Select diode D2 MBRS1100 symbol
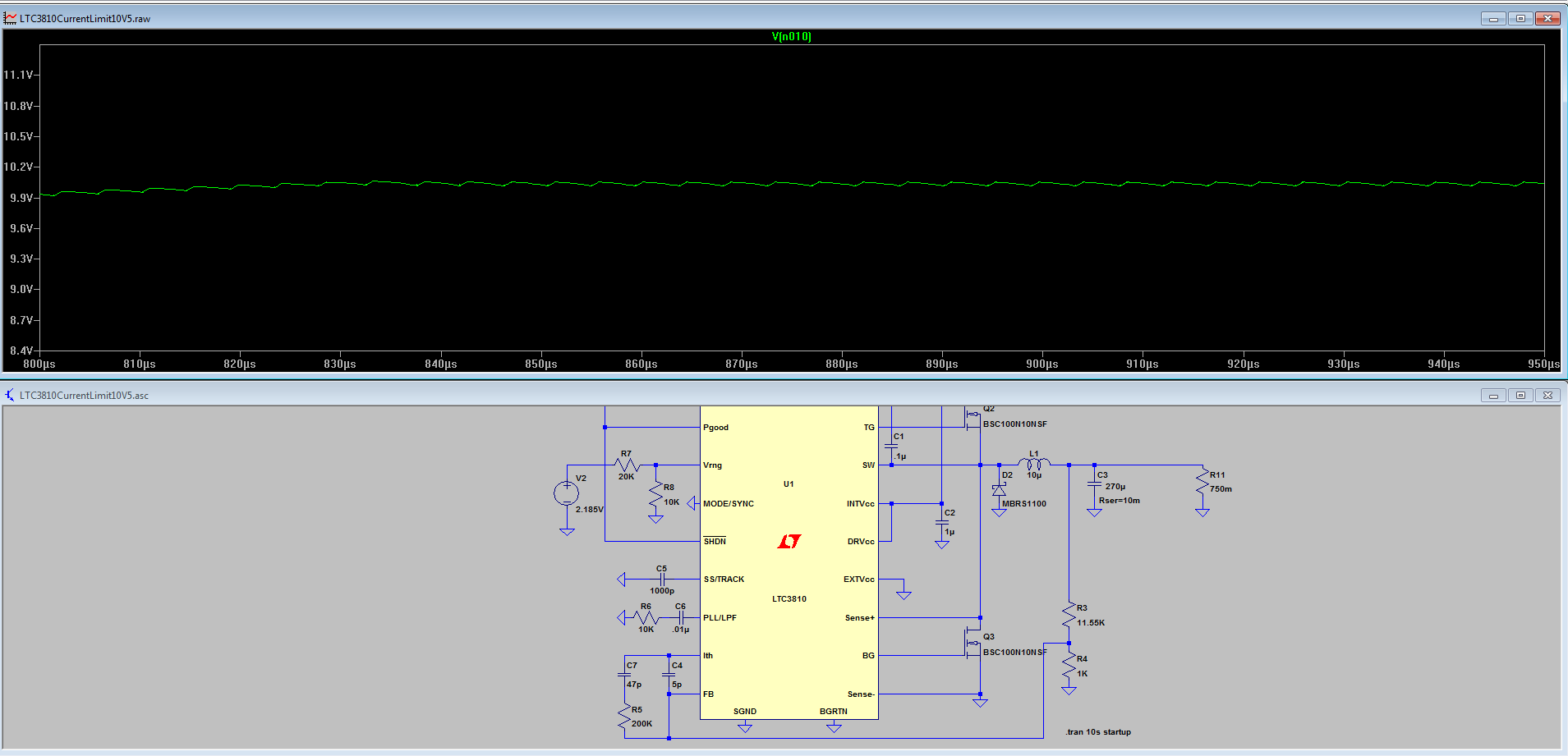Image resolution: width=1568 pixels, height=756 pixels. [x=999, y=490]
